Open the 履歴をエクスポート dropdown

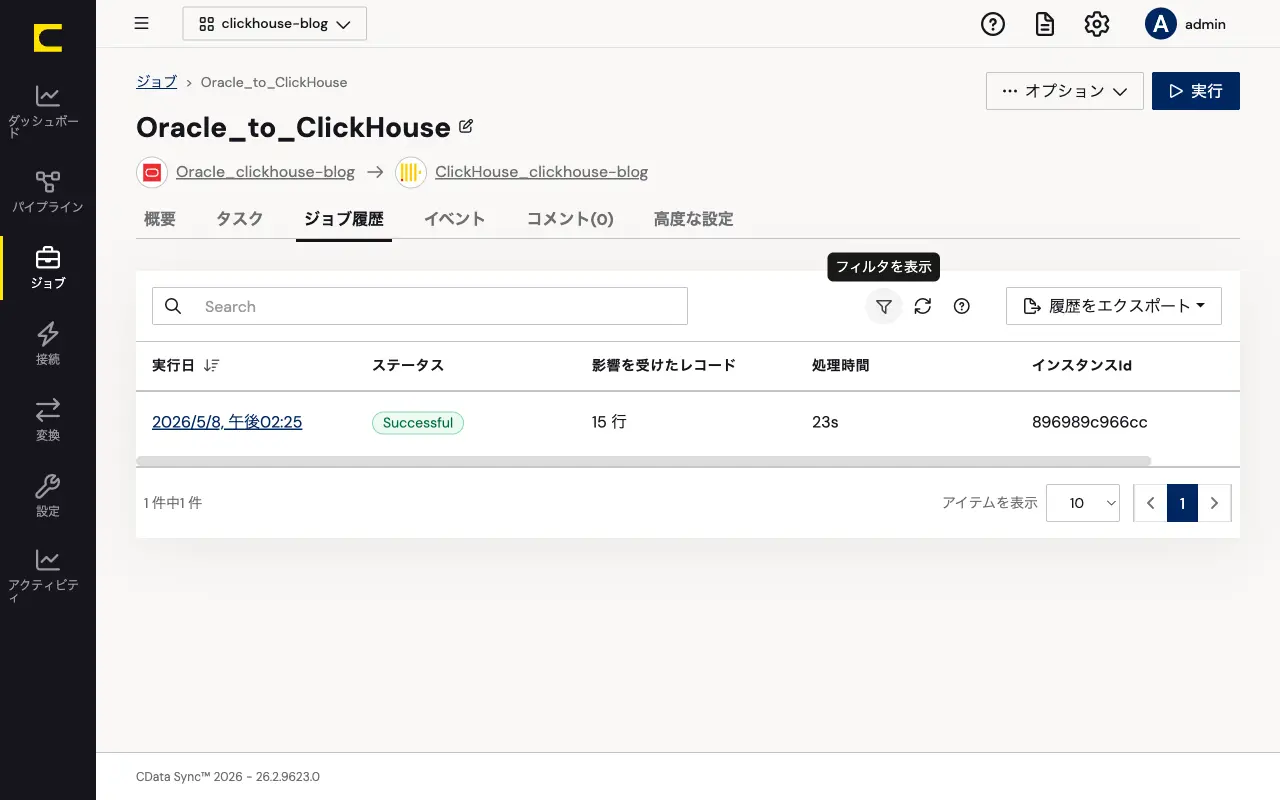1114,306
